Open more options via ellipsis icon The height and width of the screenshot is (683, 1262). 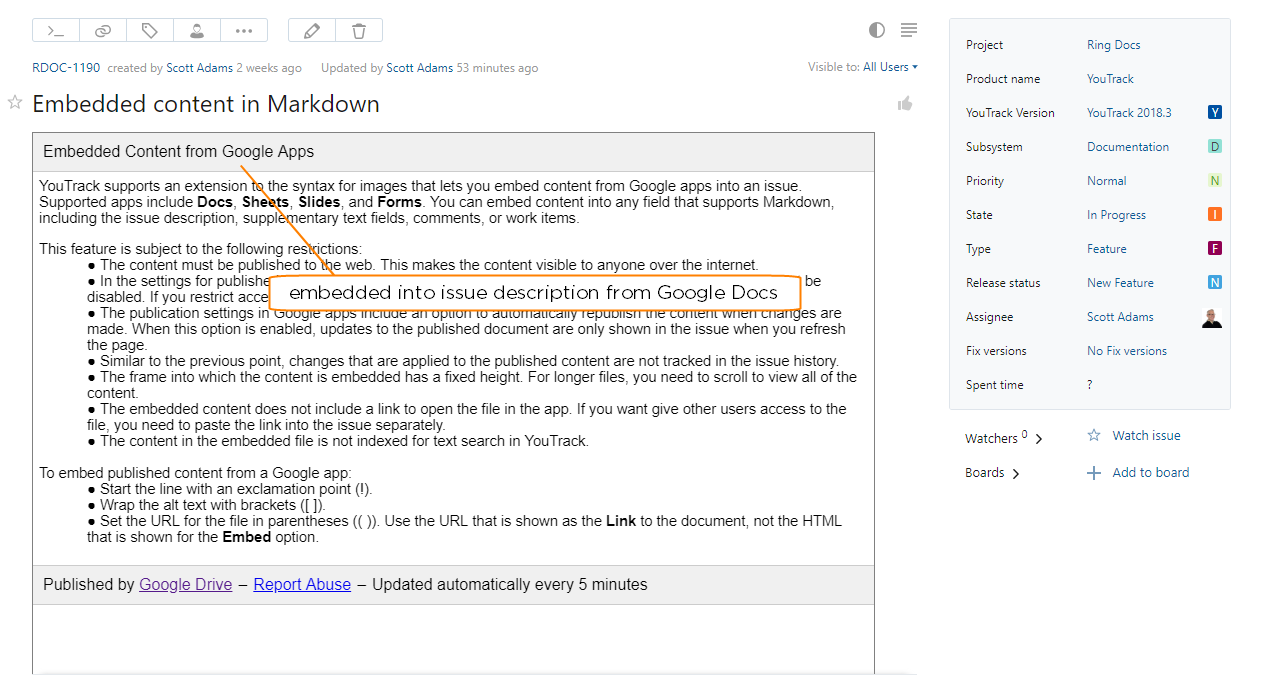pyautogui.click(x=243, y=29)
